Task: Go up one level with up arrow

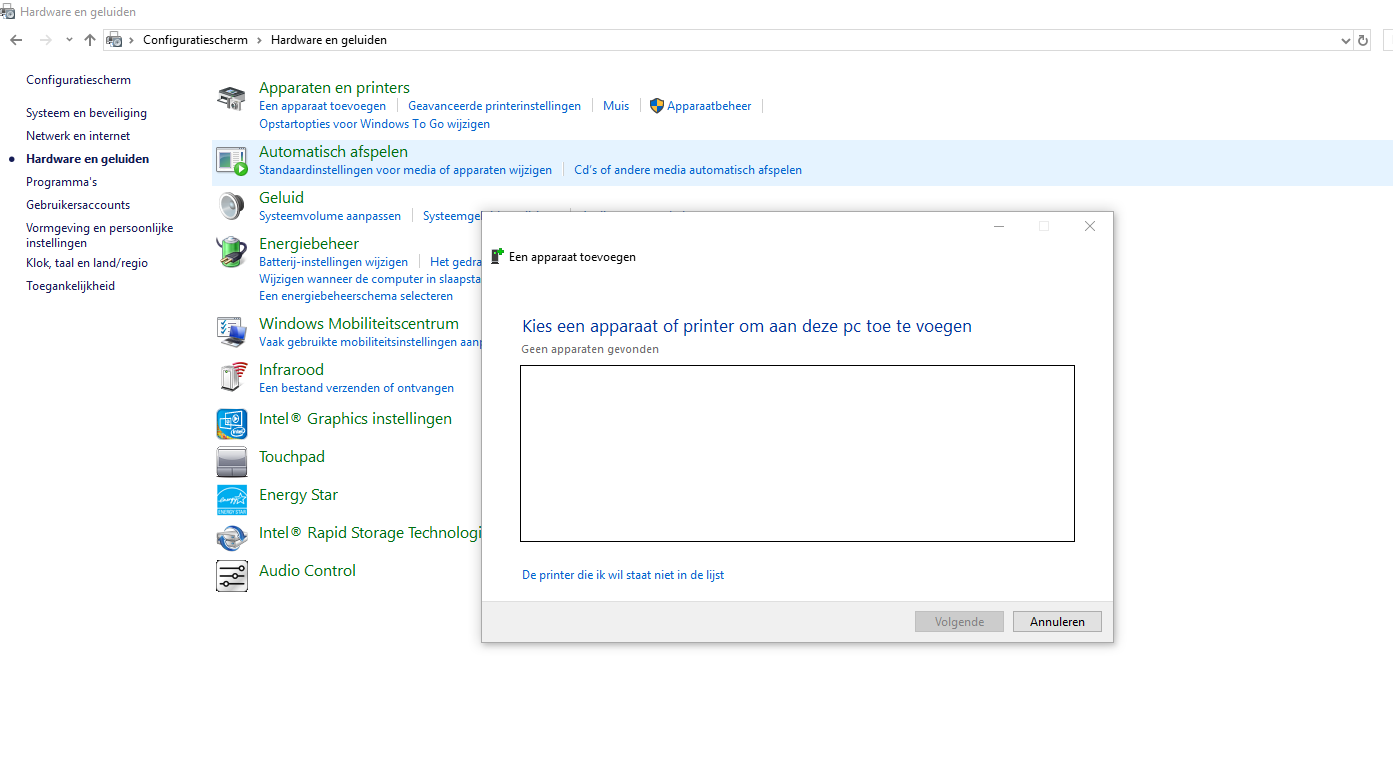Action: [x=90, y=40]
